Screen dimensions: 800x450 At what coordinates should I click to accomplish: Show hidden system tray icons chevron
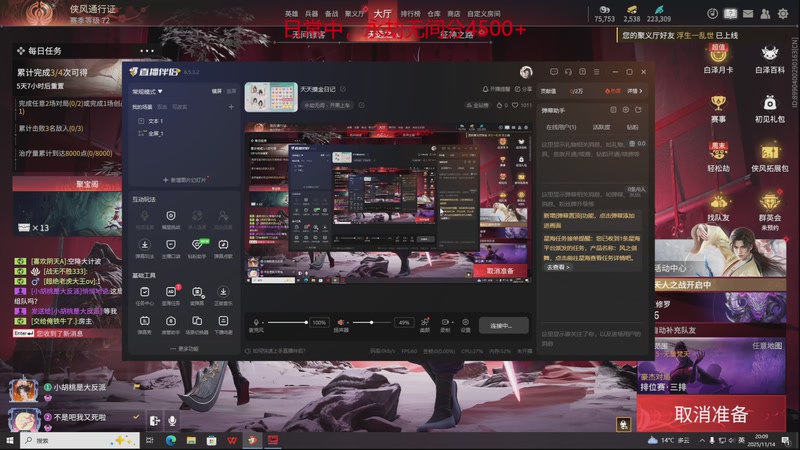(x=703, y=440)
